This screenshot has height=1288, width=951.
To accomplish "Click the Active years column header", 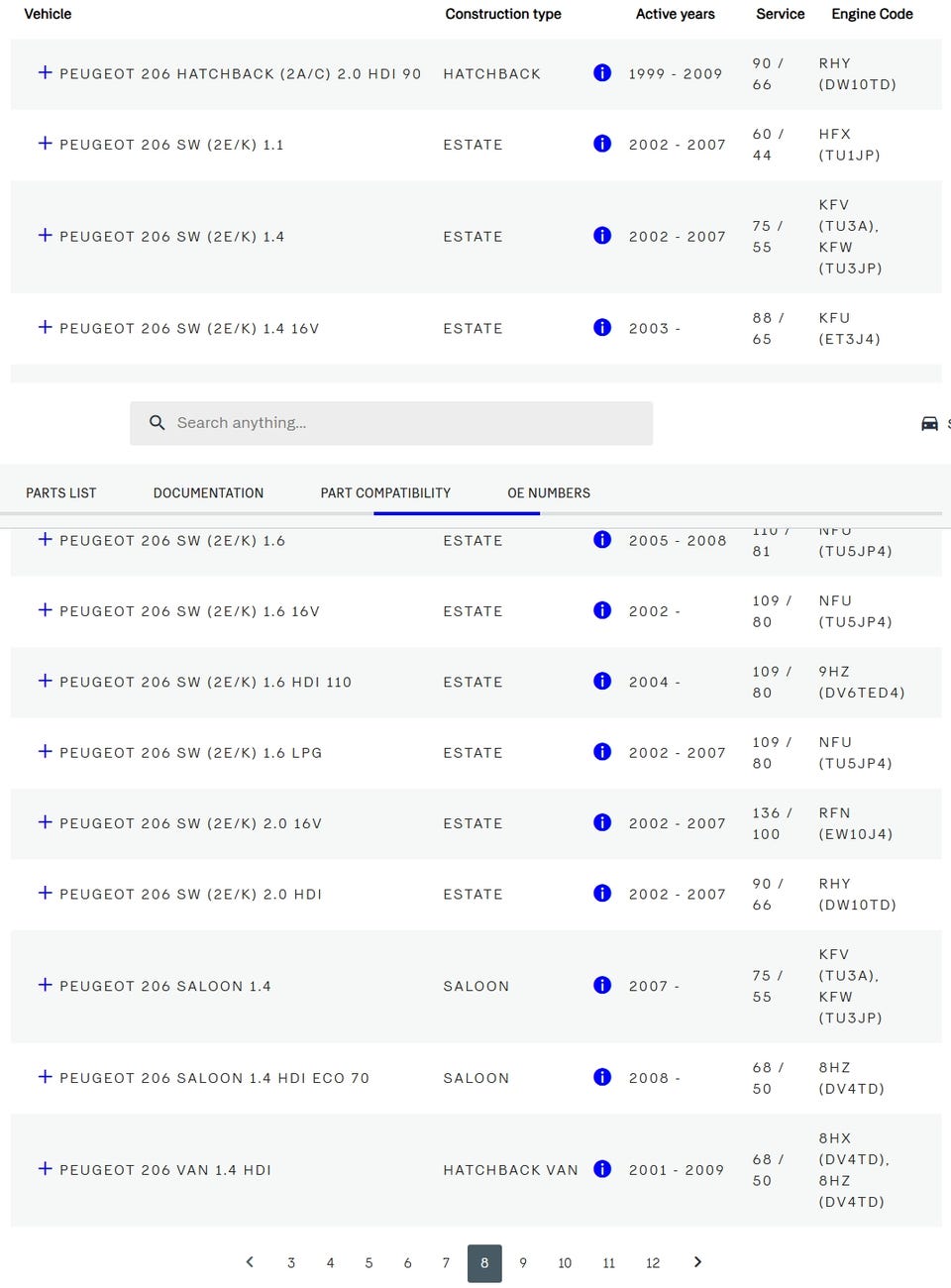I will click(x=675, y=14).
